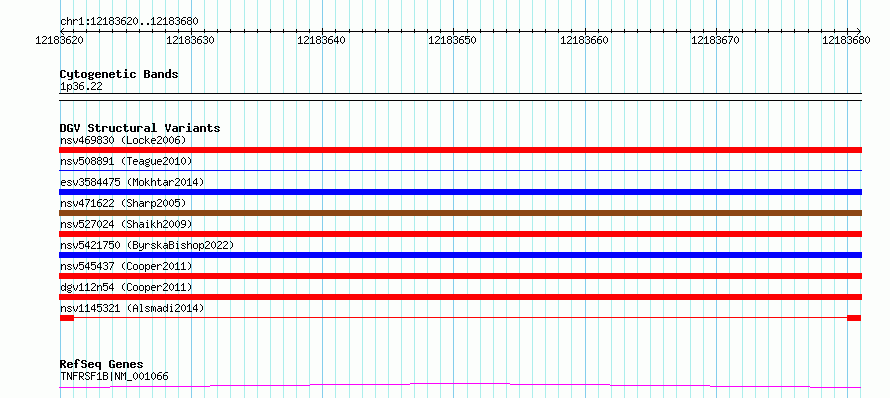Screen dimensions: 890x398
Task: Click ruler position 12183640
Action: pyautogui.click(x=322, y=40)
